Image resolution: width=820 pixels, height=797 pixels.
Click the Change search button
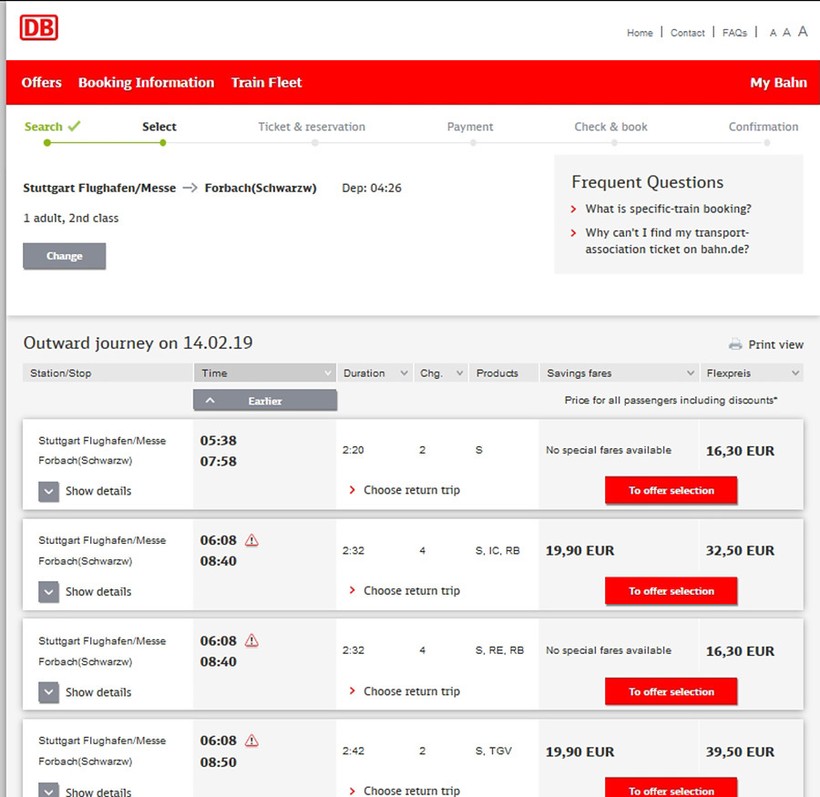pos(64,256)
